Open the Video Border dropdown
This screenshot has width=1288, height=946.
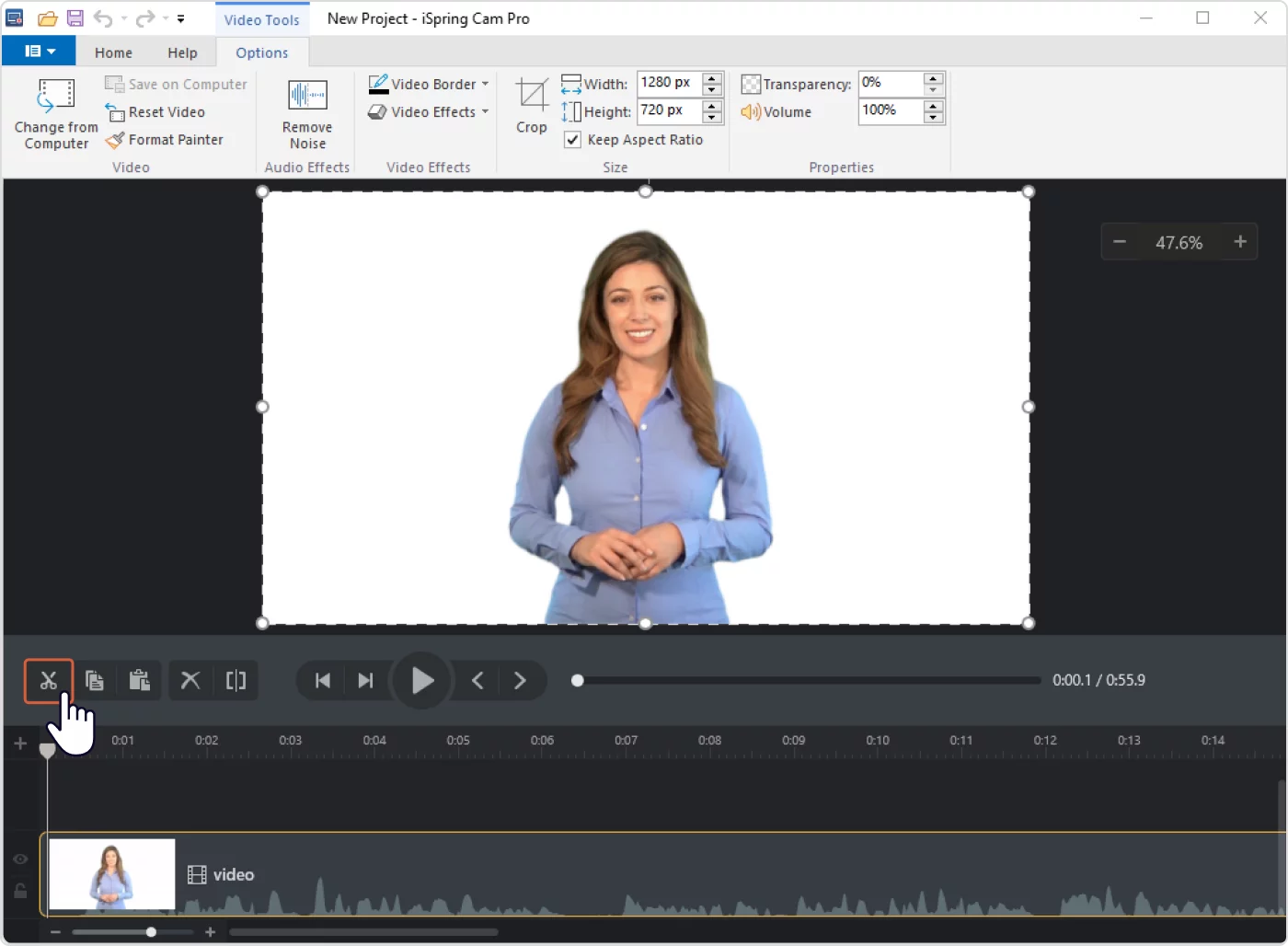pyautogui.click(x=429, y=84)
